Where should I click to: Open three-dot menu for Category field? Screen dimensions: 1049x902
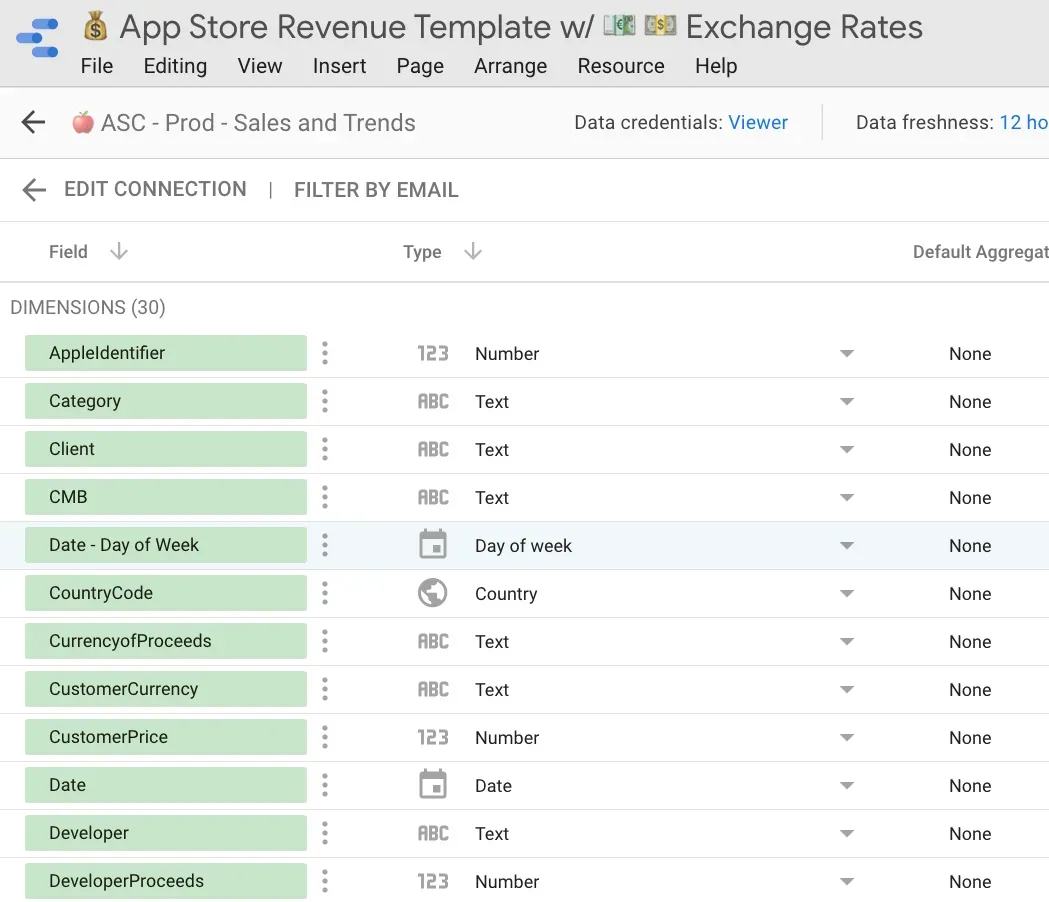pyautogui.click(x=325, y=401)
